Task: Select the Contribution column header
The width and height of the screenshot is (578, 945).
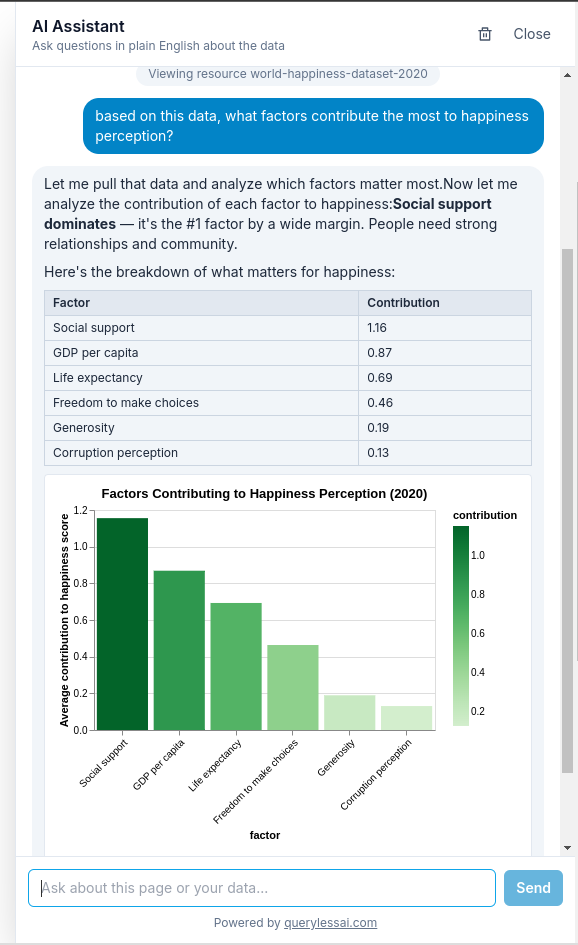Action: click(x=403, y=302)
